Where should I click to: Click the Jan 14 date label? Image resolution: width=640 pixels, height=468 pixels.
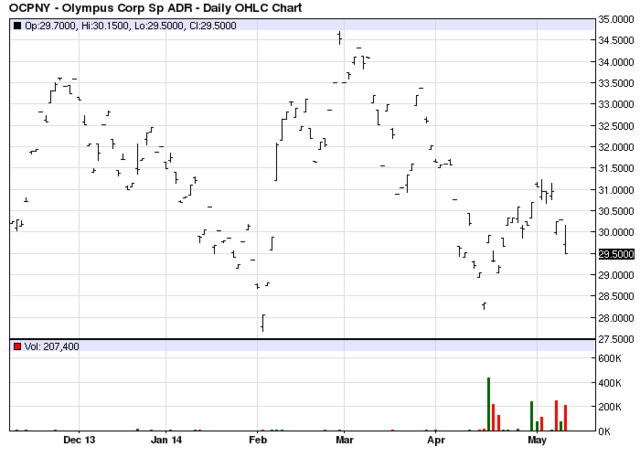[x=166, y=440]
